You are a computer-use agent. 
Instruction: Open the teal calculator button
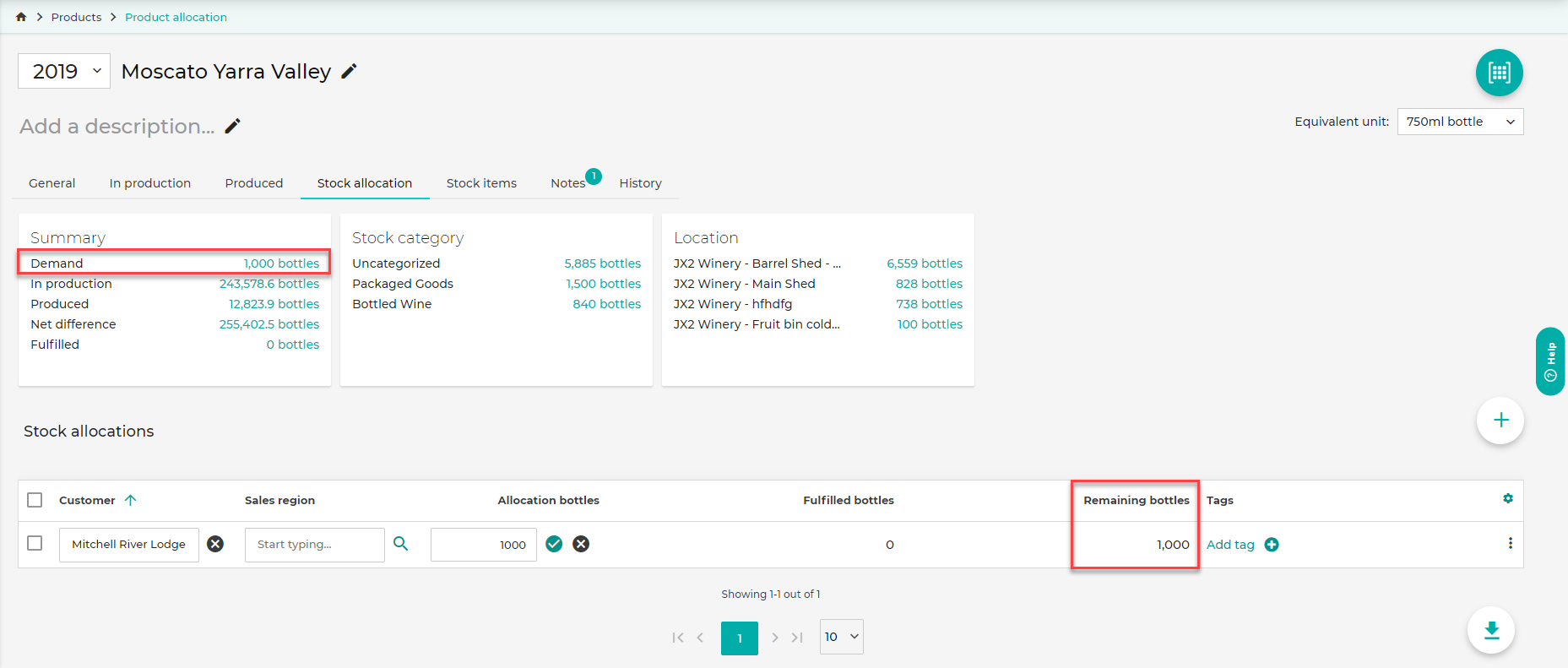(1499, 73)
